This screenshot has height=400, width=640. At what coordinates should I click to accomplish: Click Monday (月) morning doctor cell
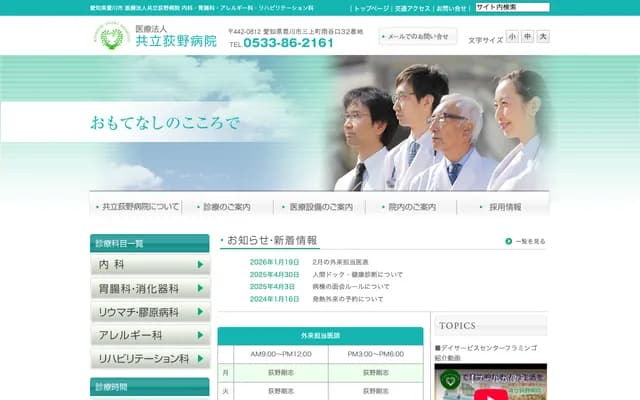tap(281, 373)
